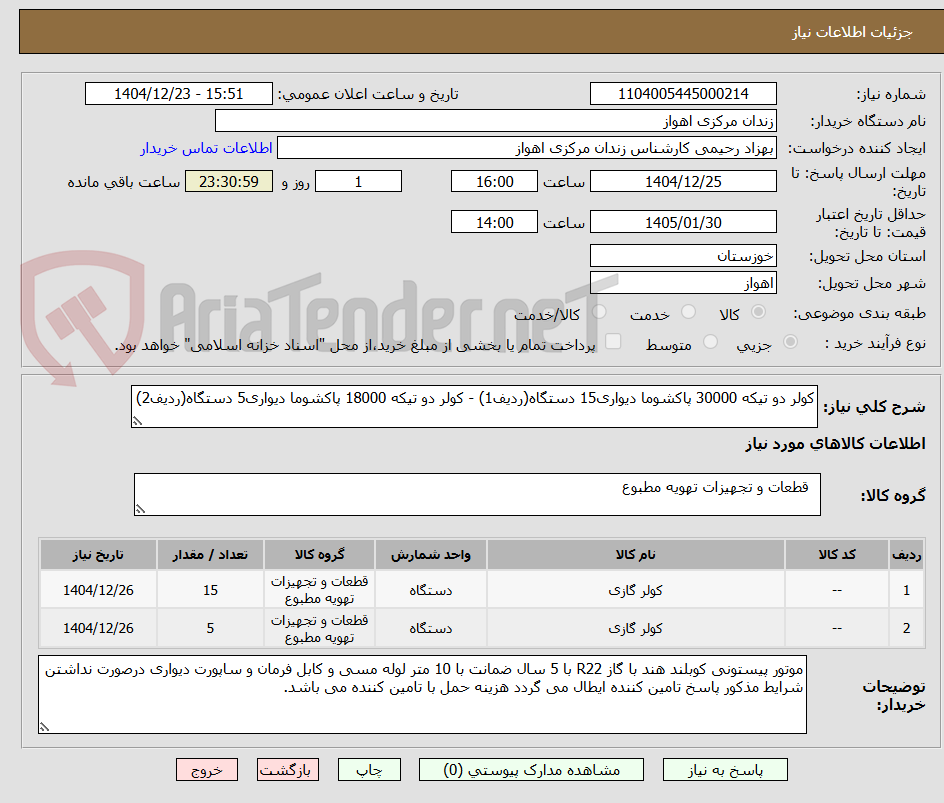This screenshot has width=944, height=803.
Task: Click دستگاه unit in row 2
Action: click(x=430, y=628)
